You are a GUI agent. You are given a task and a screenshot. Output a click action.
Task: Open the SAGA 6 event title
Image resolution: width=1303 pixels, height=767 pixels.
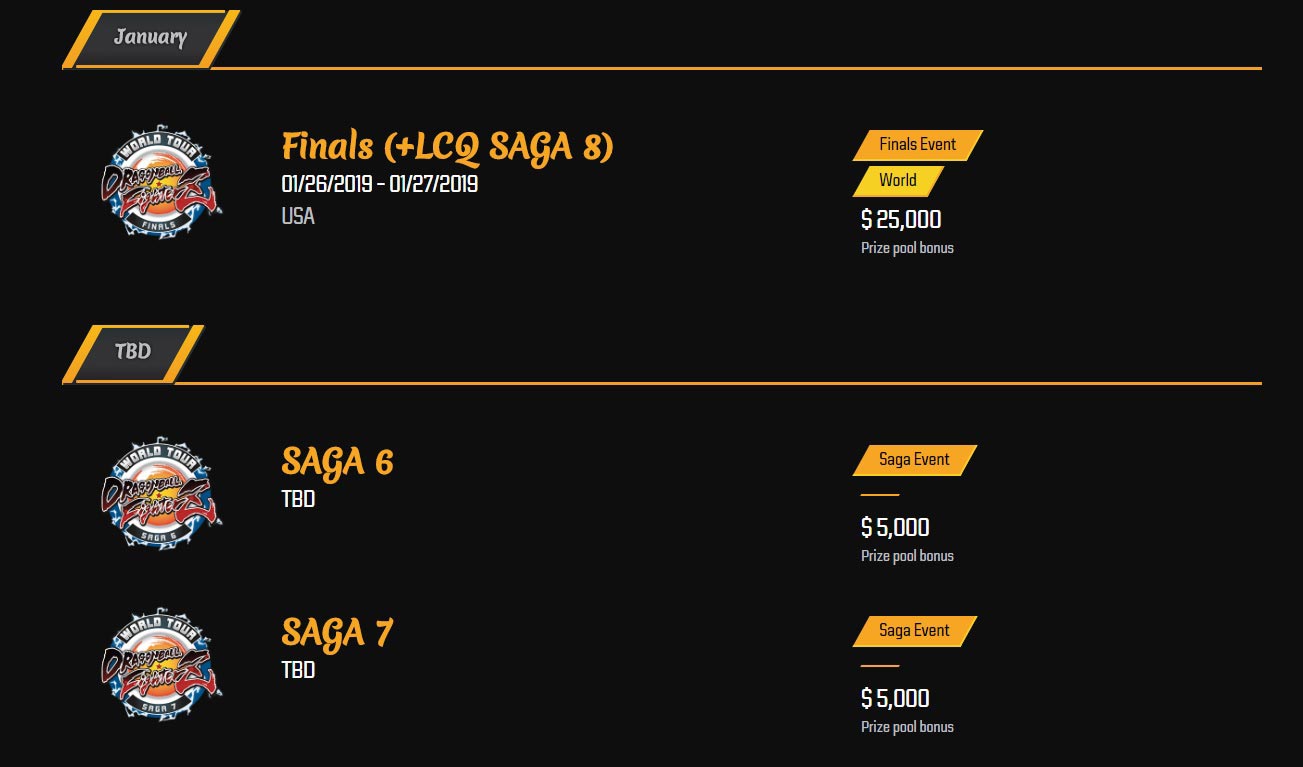pos(337,462)
